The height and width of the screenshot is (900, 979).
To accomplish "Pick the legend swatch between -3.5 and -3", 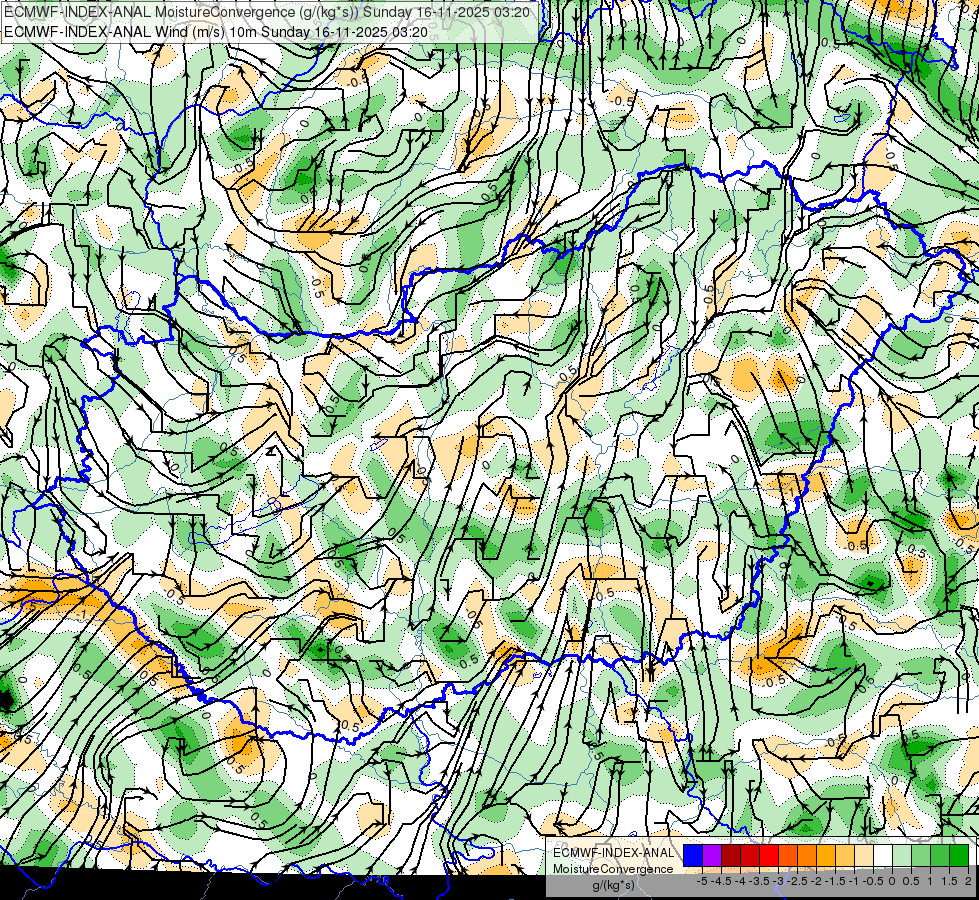I will click(x=769, y=856).
